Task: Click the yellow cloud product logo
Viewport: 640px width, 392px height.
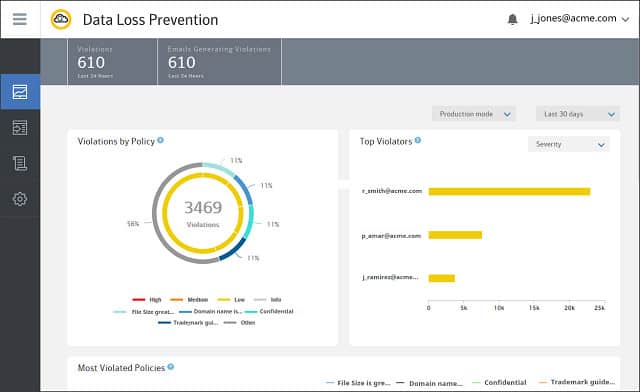Action: (61, 19)
